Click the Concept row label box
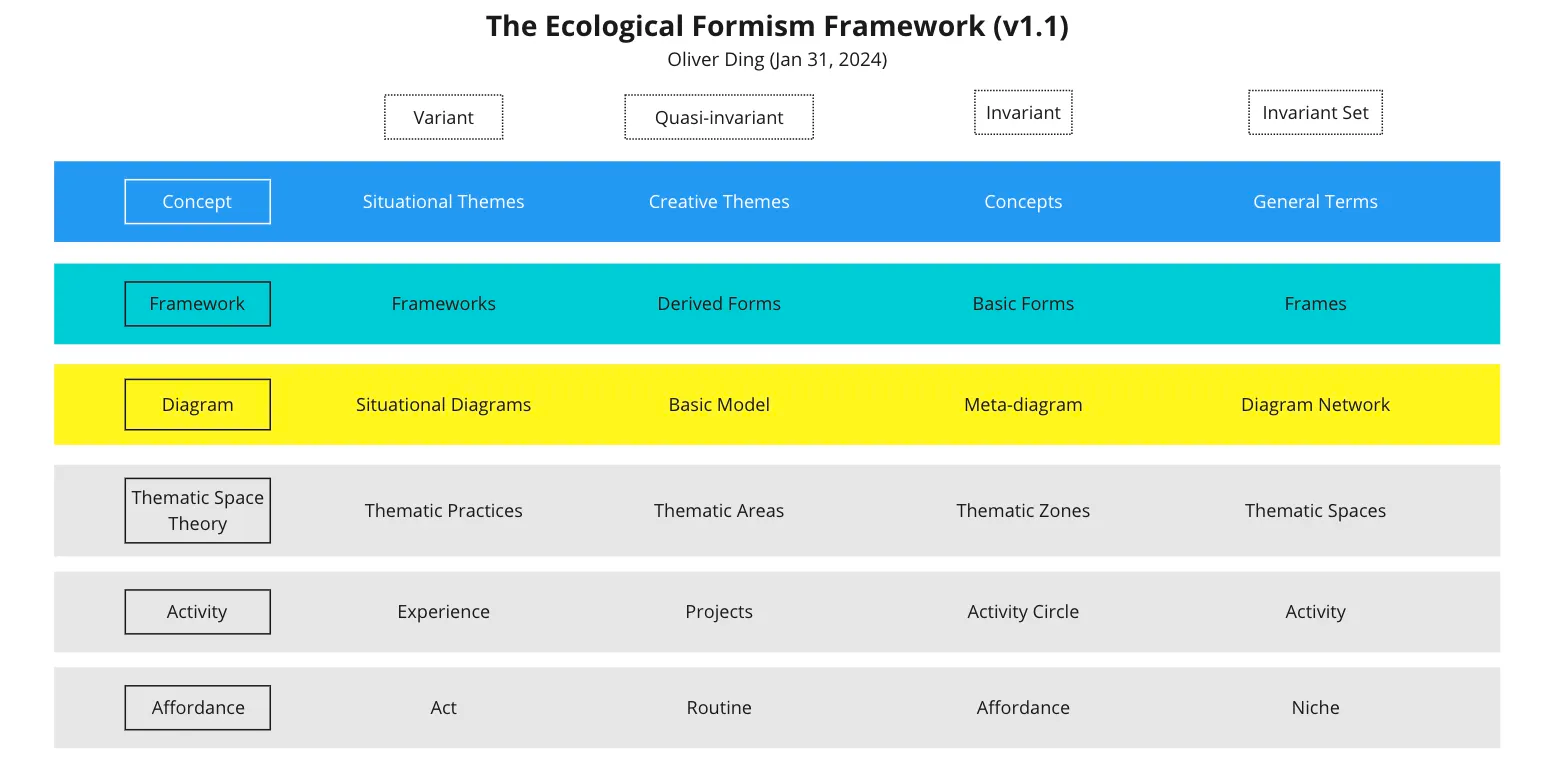1548x763 pixels. (x=197, y=201)
